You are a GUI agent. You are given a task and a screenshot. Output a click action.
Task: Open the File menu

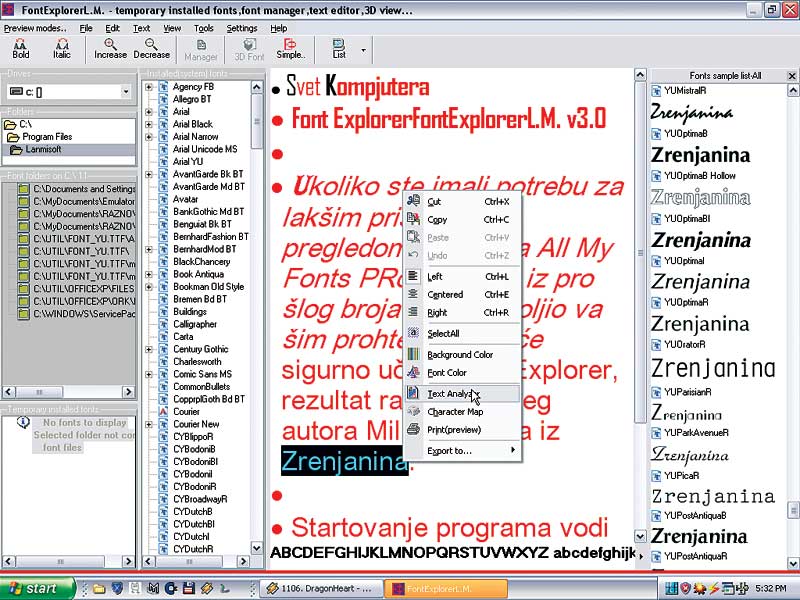click(x=86, y=28)
